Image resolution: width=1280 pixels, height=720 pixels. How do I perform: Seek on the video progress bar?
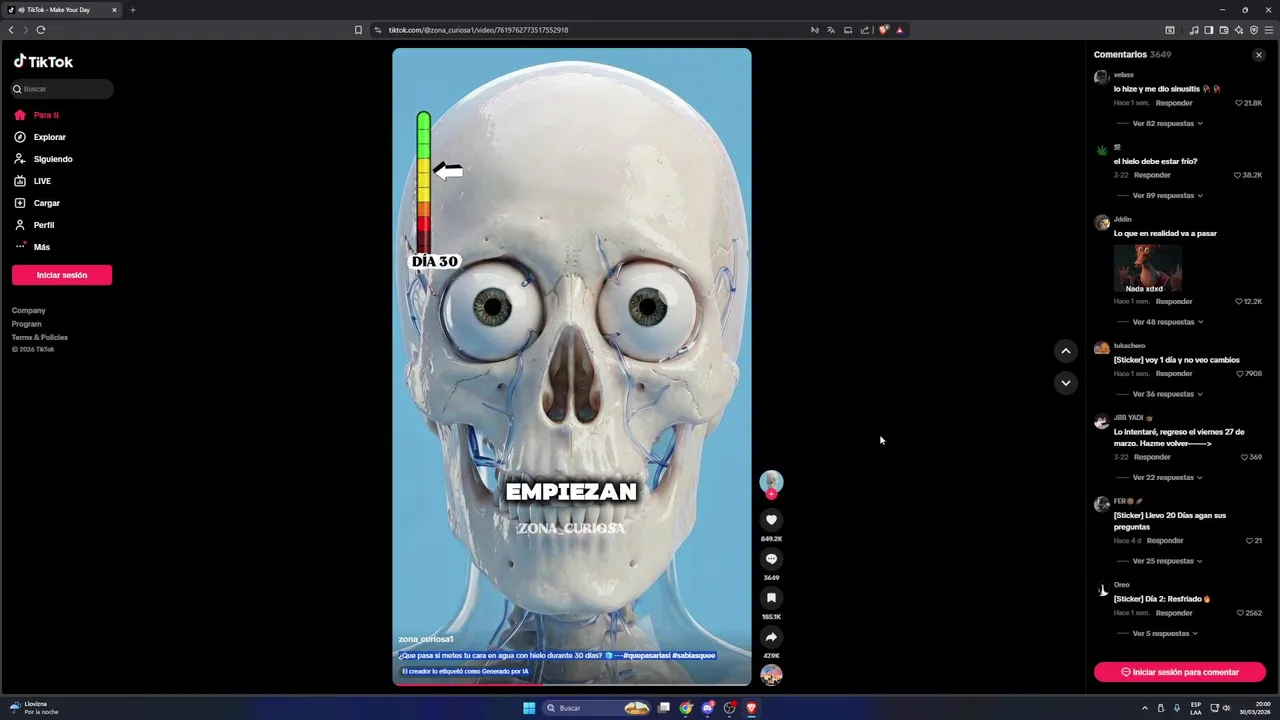click(x=571, y=684)
